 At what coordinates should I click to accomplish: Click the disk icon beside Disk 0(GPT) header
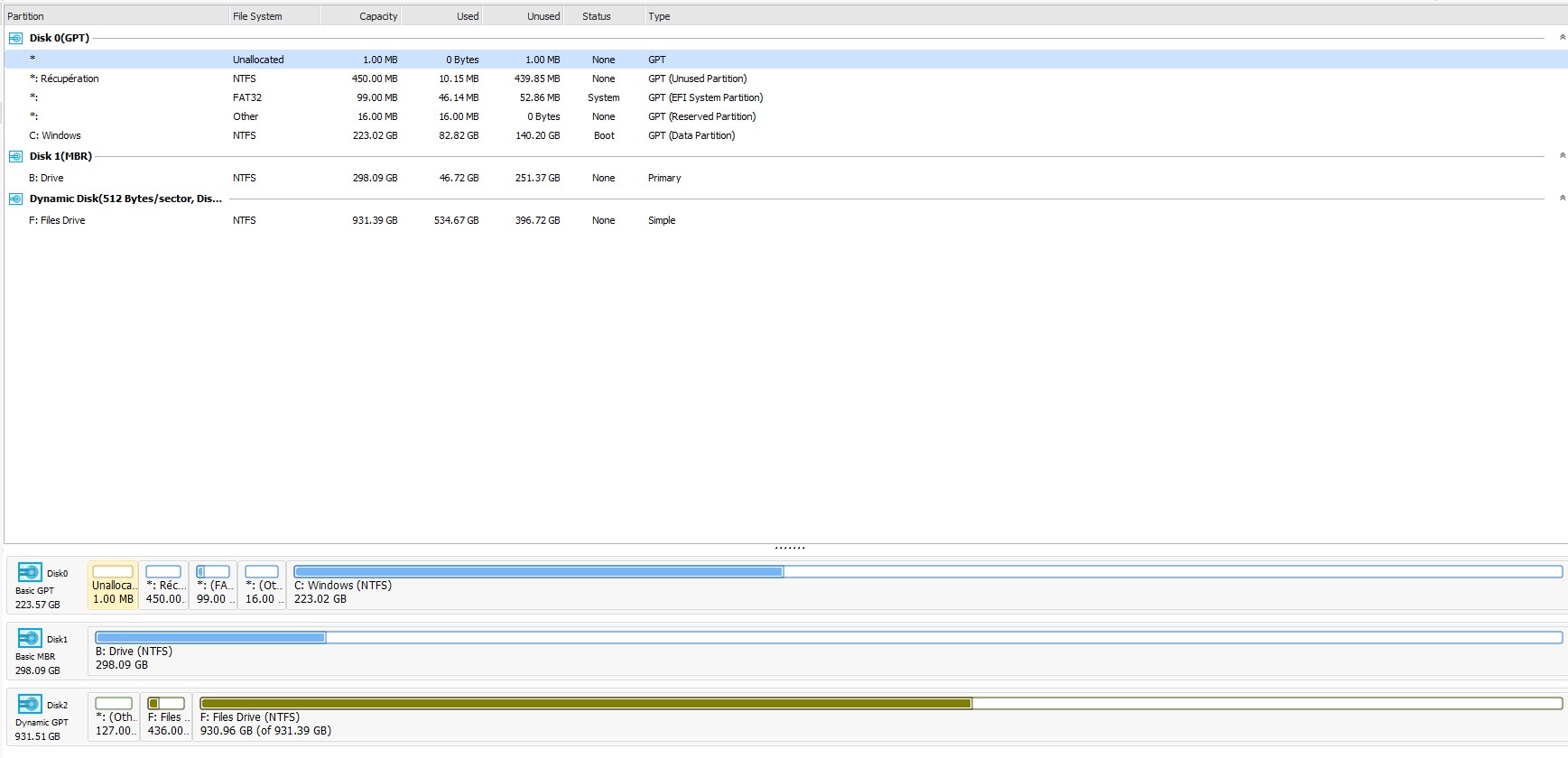click(15, 38)
